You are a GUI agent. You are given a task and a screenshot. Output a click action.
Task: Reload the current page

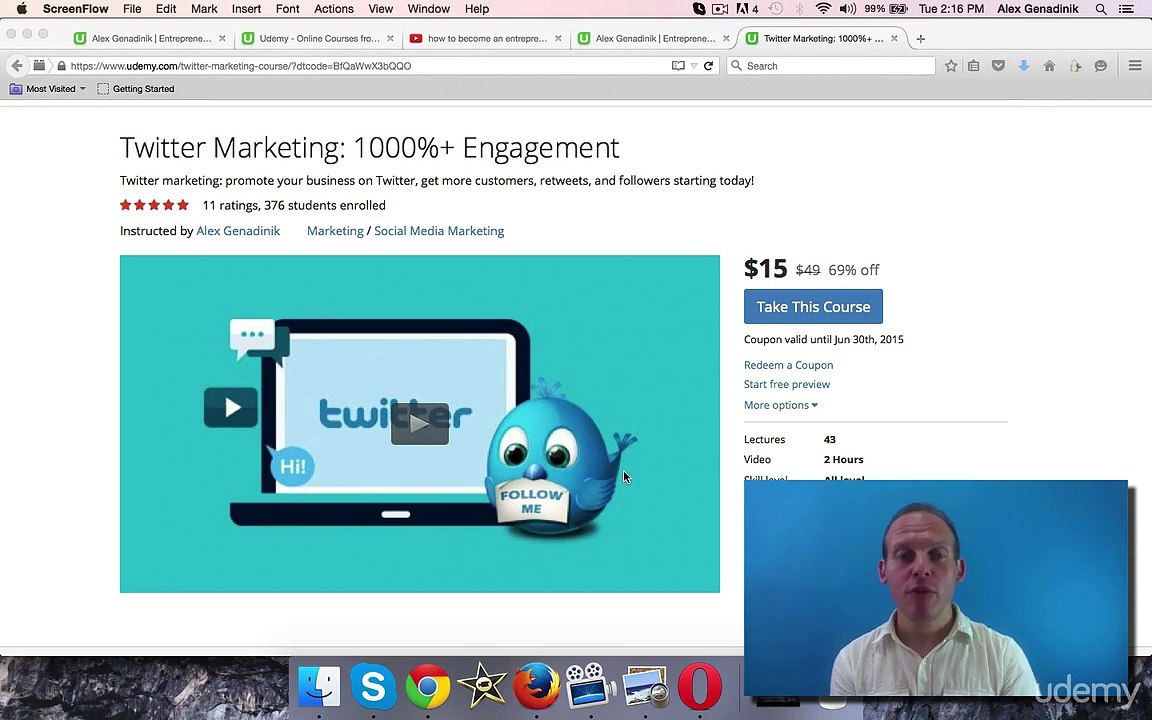tap(708, 65)
